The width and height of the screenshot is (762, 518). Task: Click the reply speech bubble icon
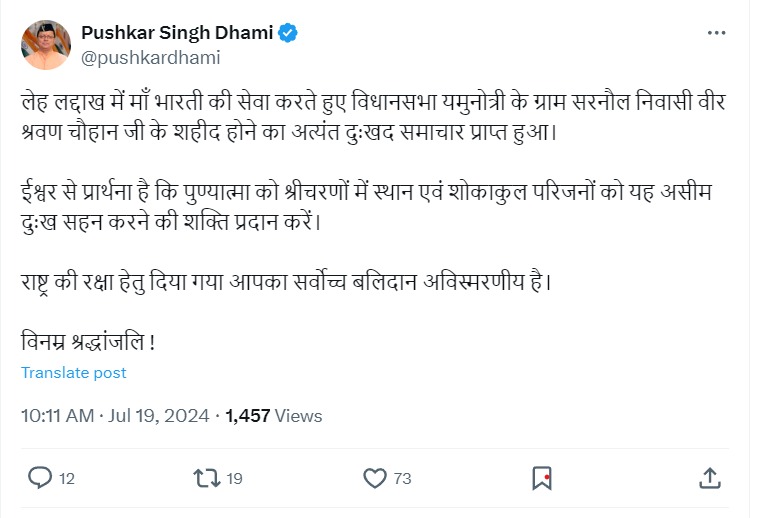[40, 478]
